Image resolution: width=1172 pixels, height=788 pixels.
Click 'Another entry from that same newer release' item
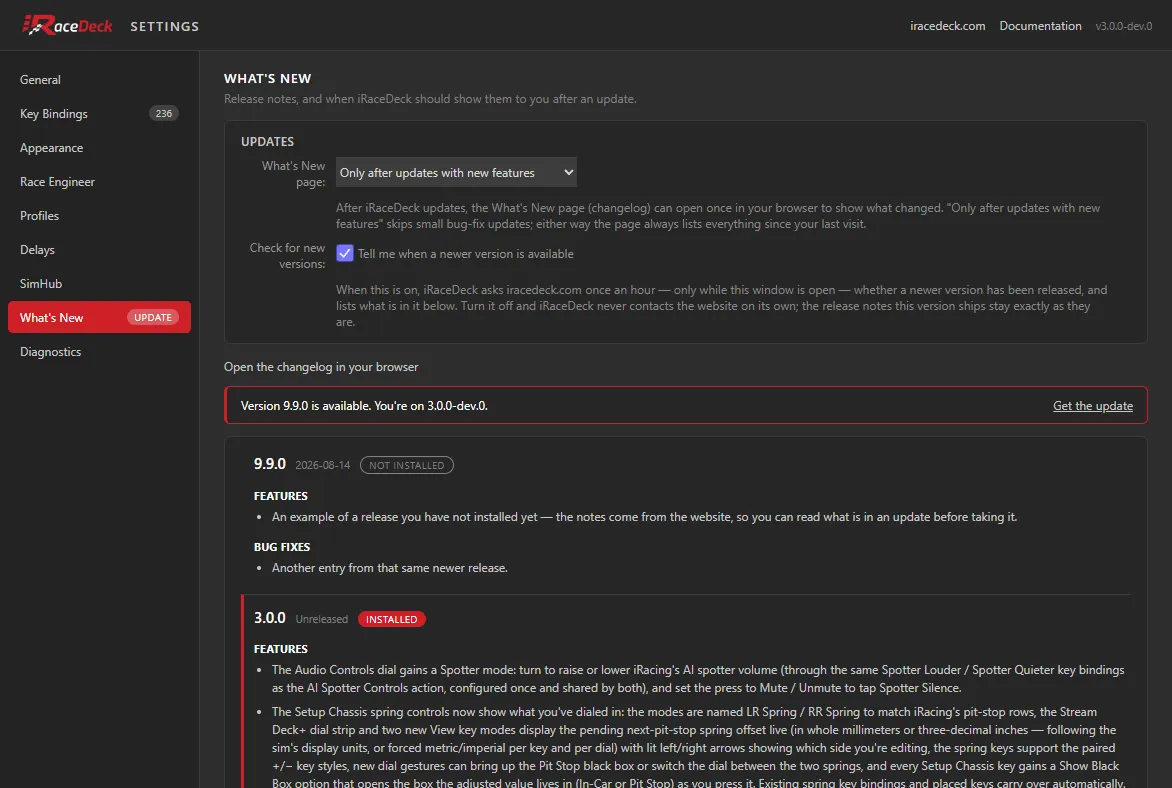point(389,568)
